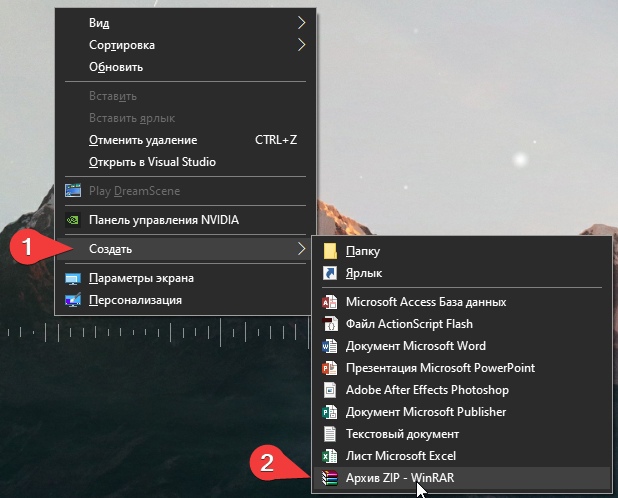Click the shortcut arrow icon beside Ярлык
618x498 pixels.
330,273
